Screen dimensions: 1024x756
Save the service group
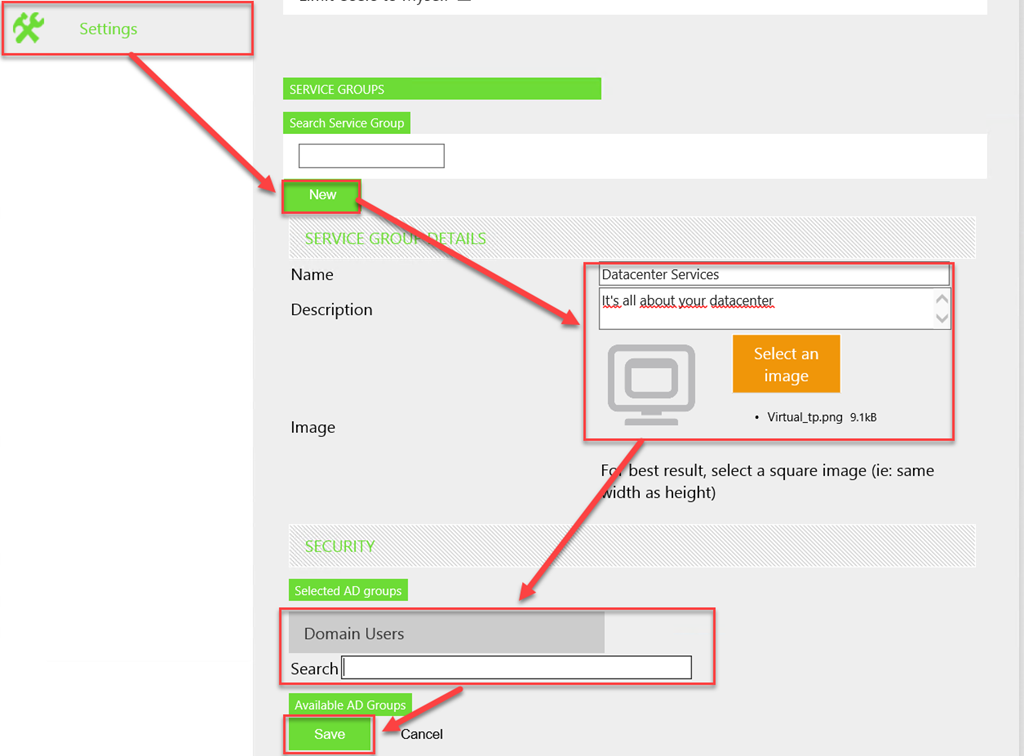point(329,734)
